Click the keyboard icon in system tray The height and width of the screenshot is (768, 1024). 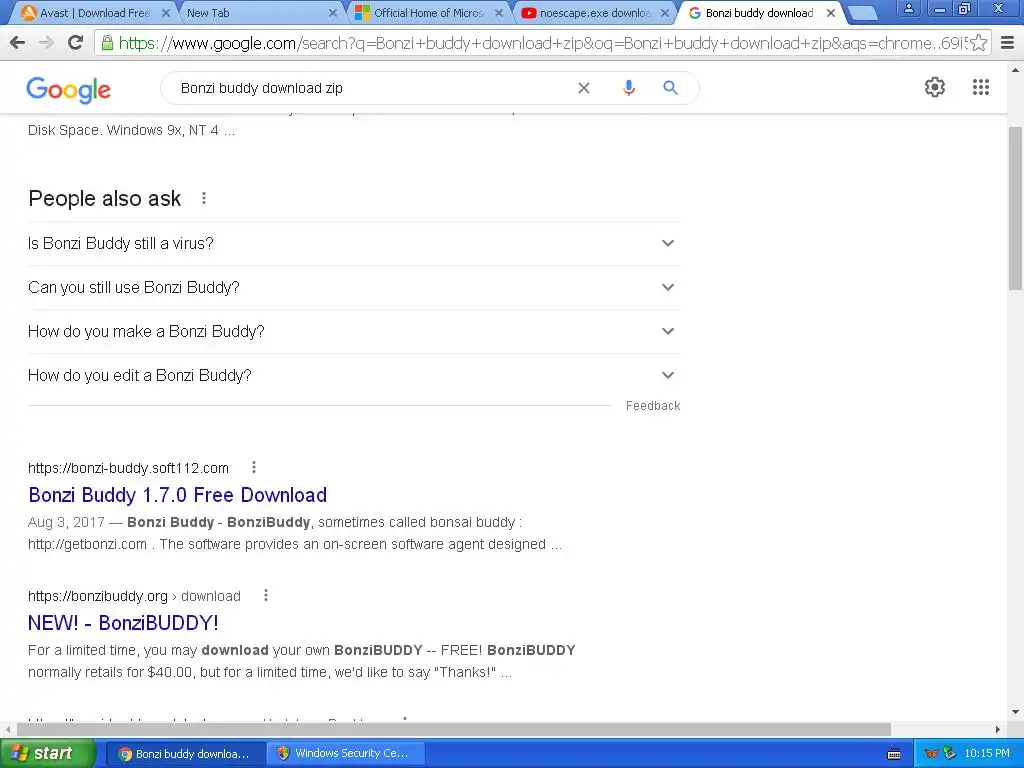[894, 754]
